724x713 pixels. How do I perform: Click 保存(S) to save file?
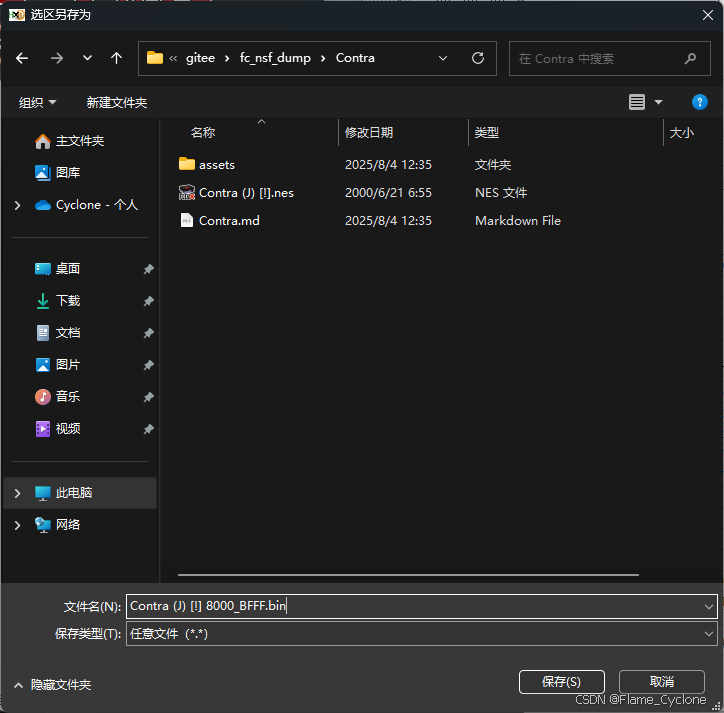point(561,682)
